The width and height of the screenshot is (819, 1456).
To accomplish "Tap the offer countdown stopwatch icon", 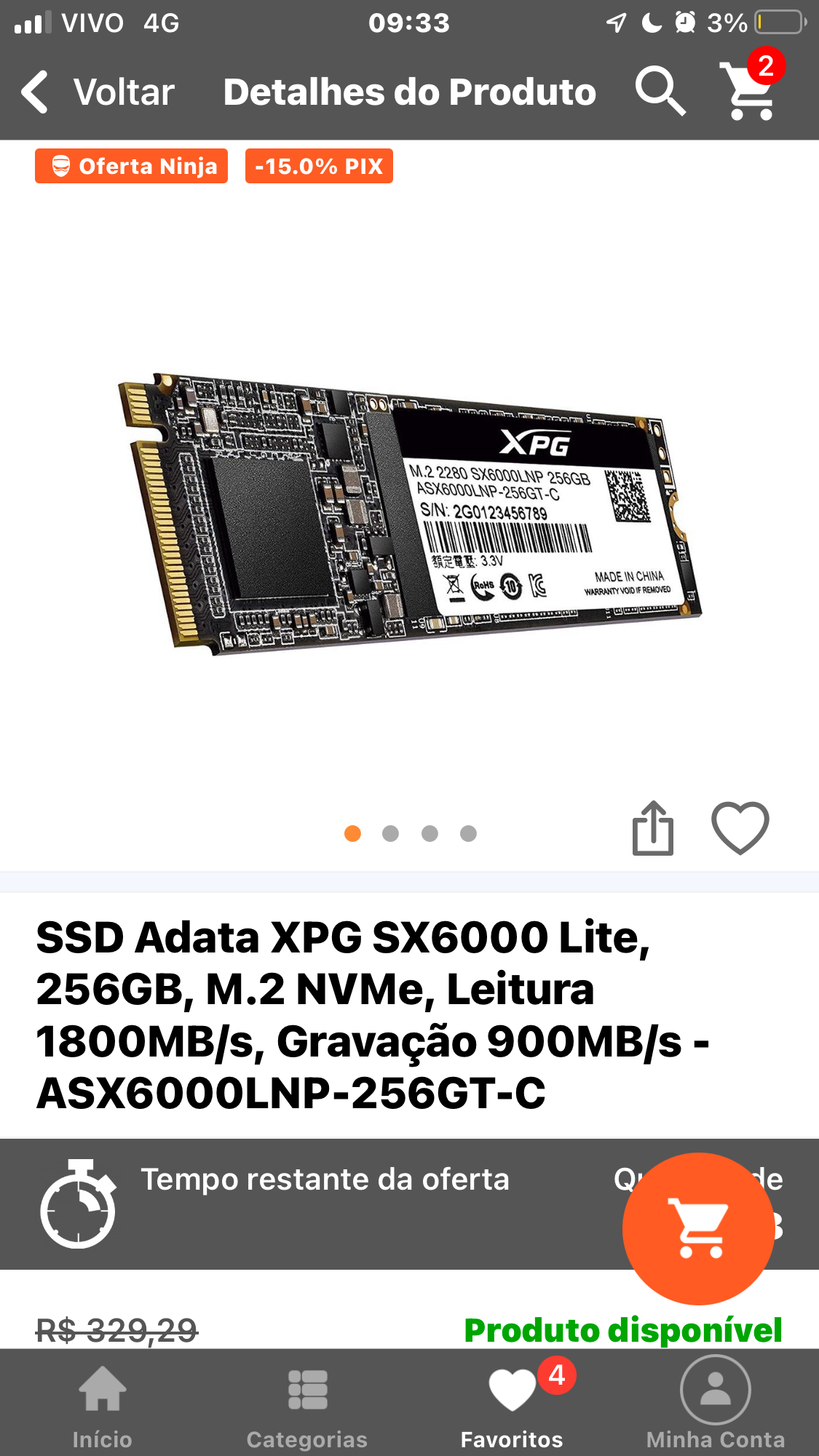I will pos(78,1204).
